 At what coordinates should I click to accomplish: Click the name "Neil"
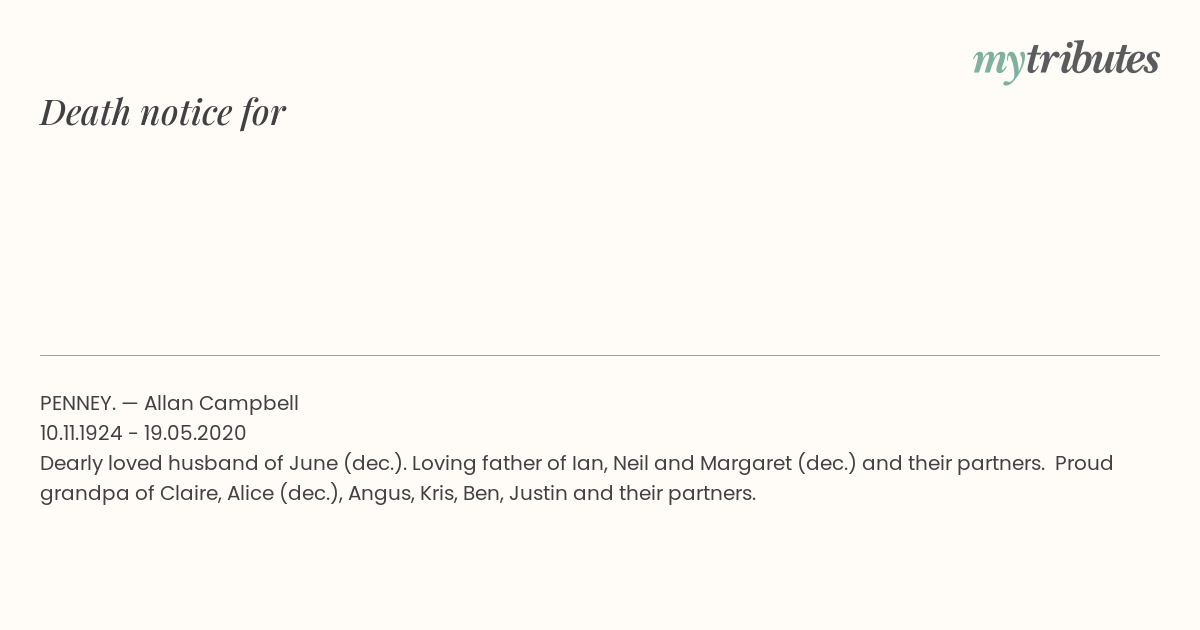click(631, 463)
